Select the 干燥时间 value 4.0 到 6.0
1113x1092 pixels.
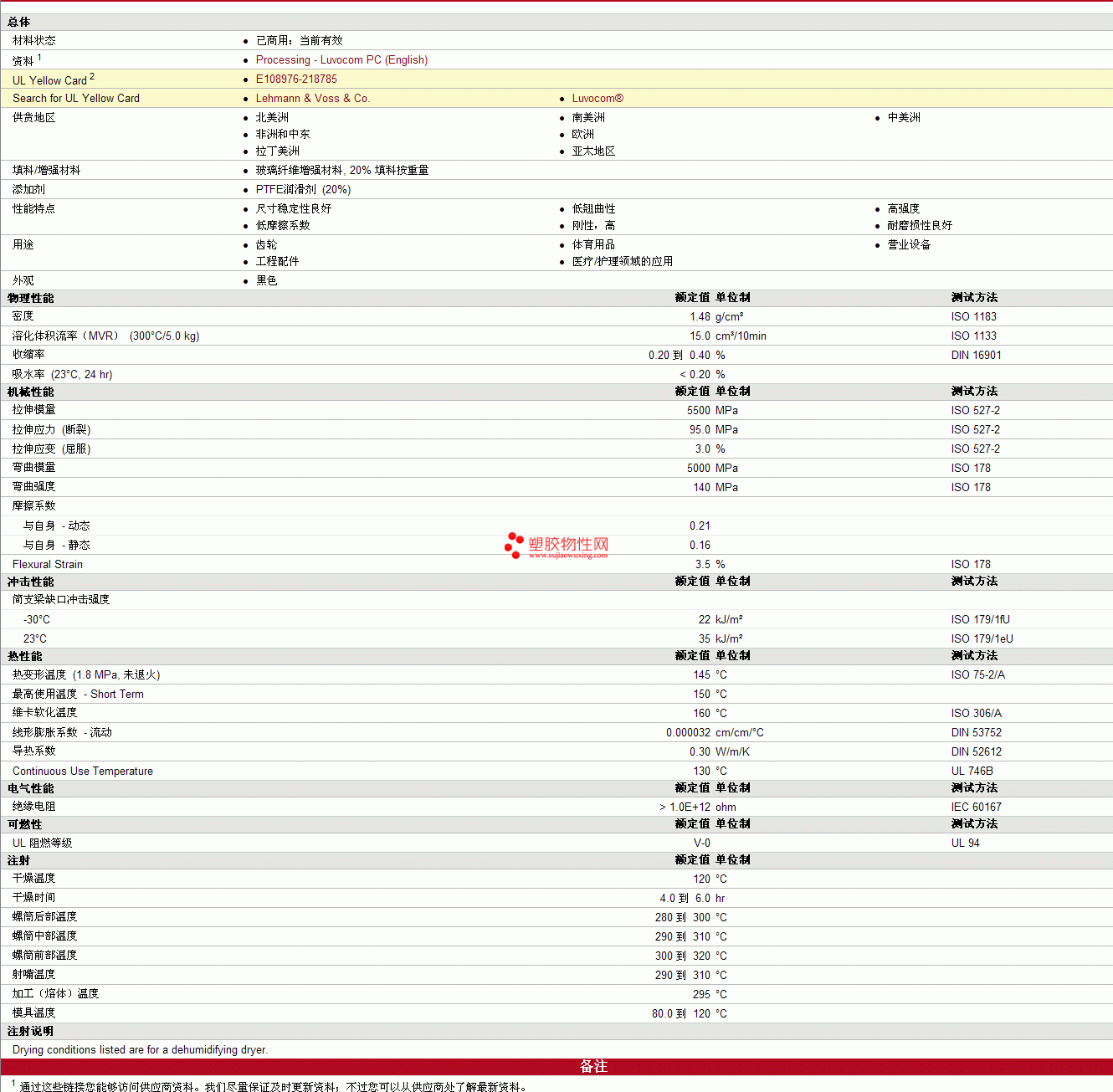coord(685,899)
